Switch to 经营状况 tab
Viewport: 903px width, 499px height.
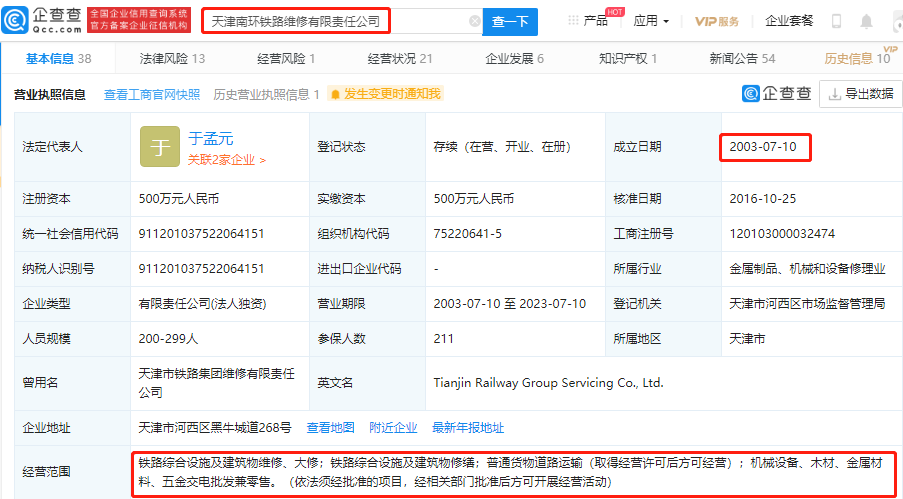pos(400,58)
